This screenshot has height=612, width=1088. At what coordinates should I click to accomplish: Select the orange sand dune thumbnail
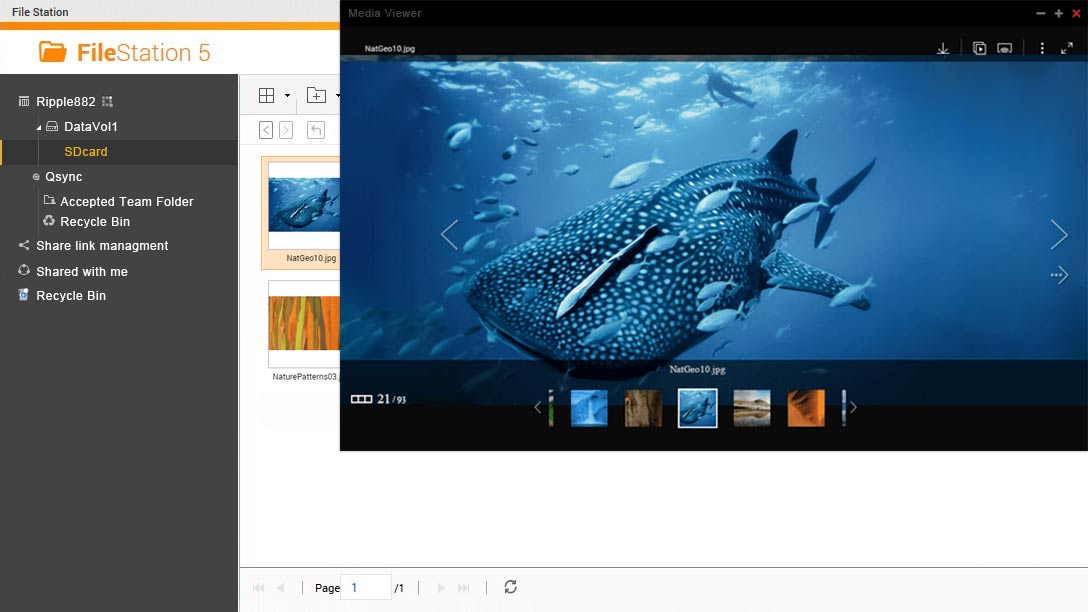pos(806,408)
